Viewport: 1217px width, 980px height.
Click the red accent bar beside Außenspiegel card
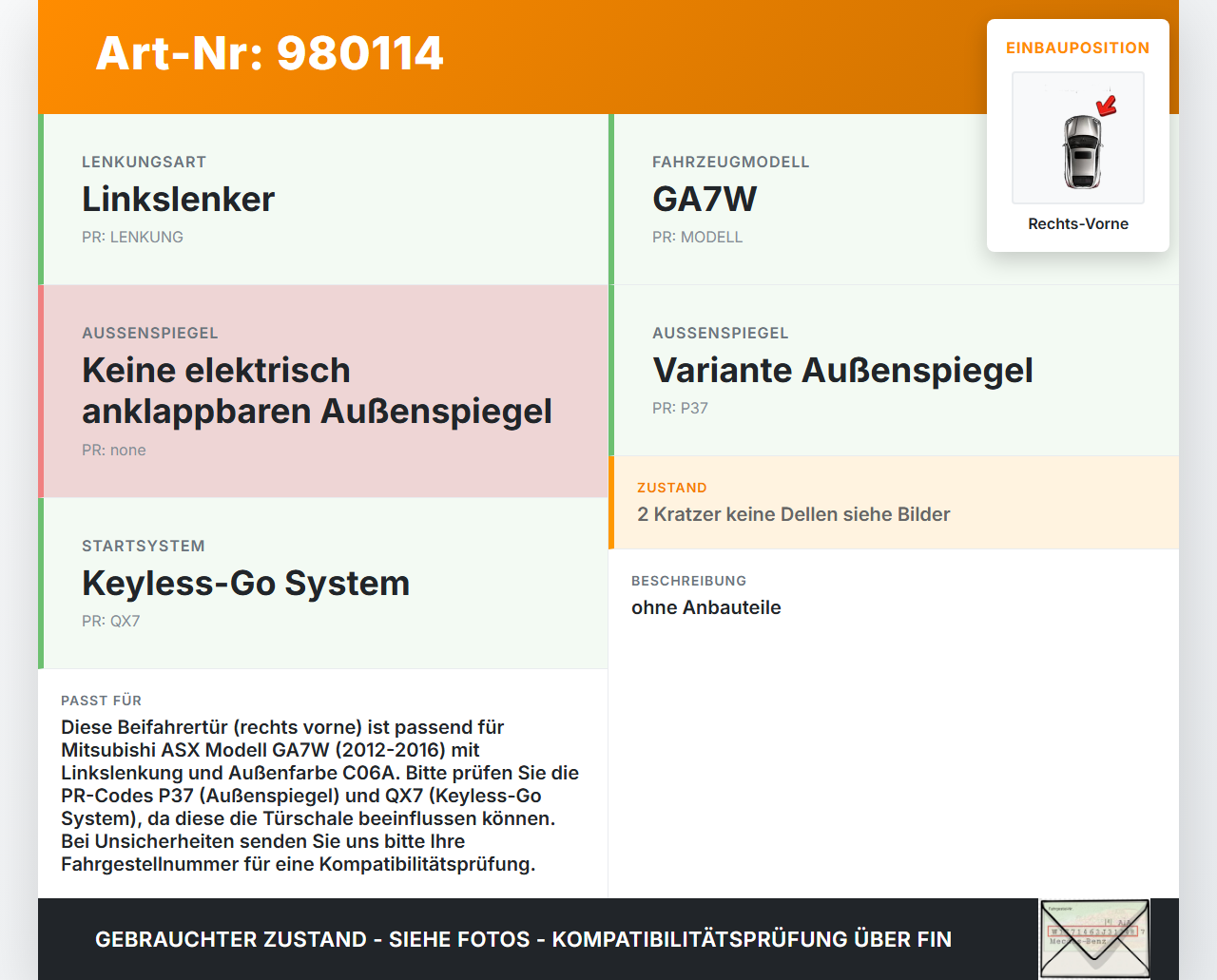(x=40, y=390)
